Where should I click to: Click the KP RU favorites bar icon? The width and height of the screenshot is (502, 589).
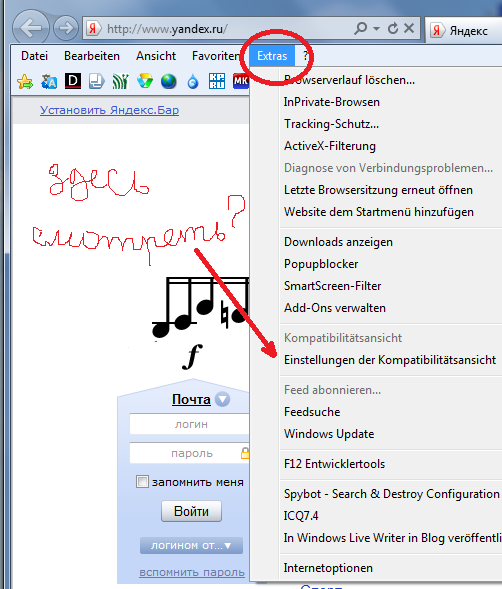click(x=217, y=81)
